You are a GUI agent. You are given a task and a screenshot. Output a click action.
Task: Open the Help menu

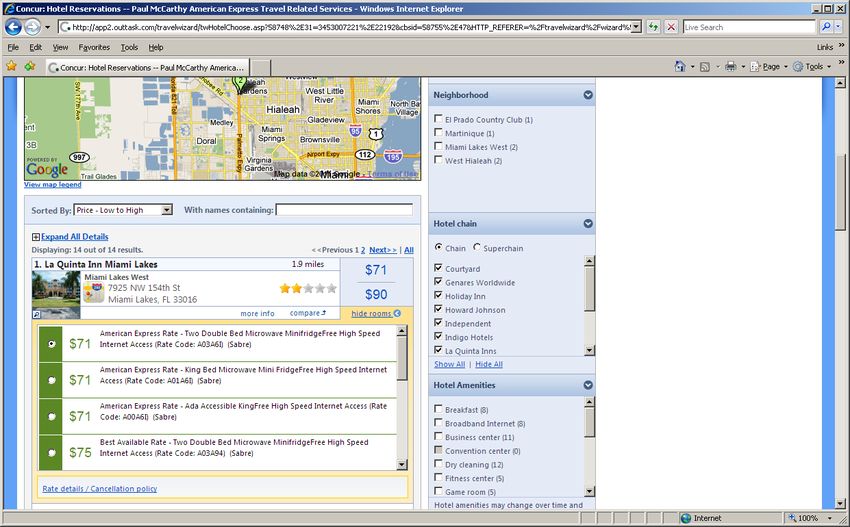(156, 47)
